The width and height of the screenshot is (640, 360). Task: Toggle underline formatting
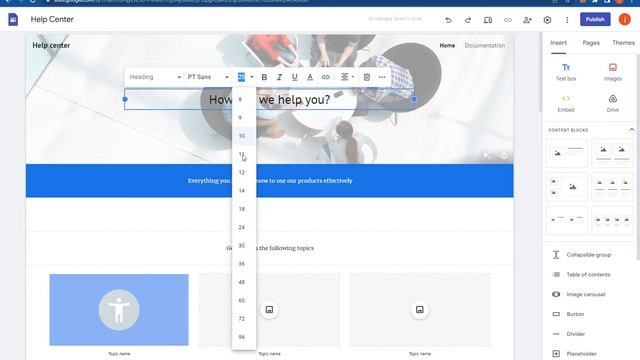[x=294, y=77]
